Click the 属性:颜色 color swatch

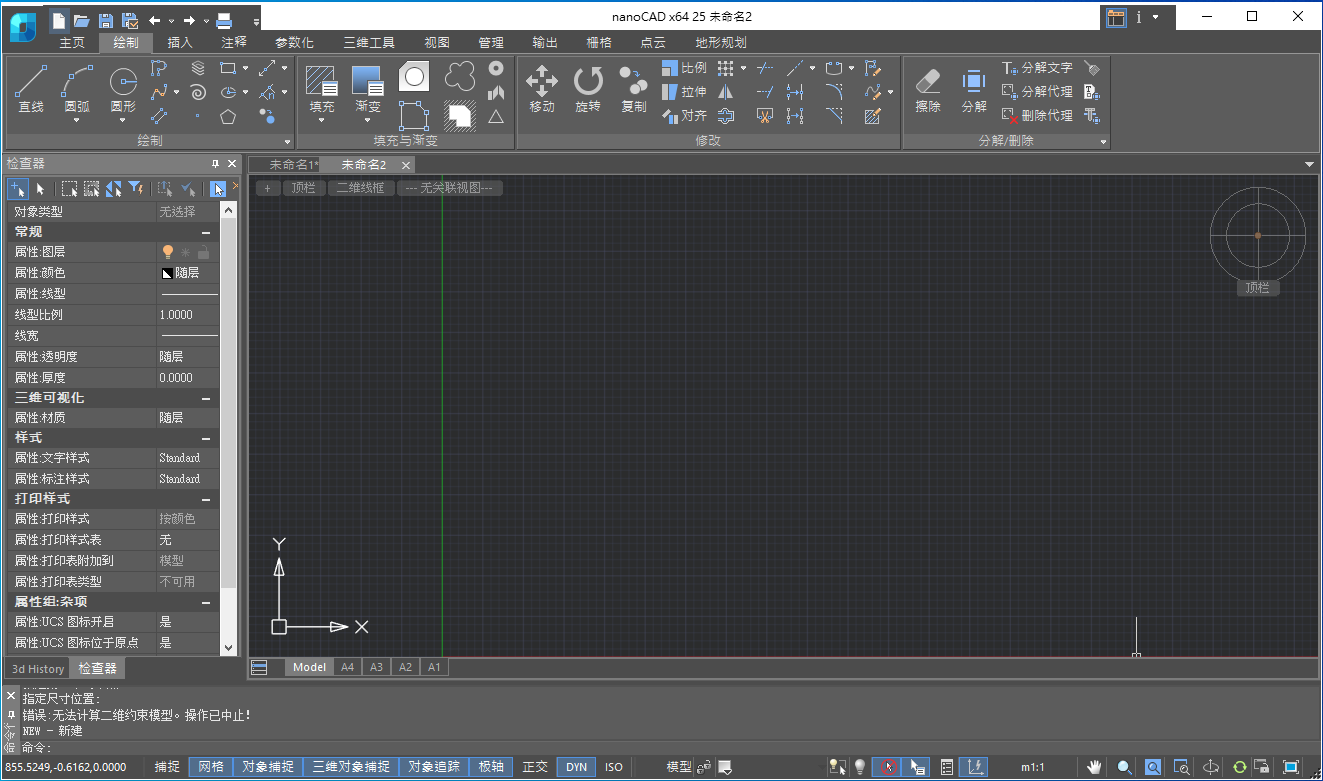click(167, 273)
